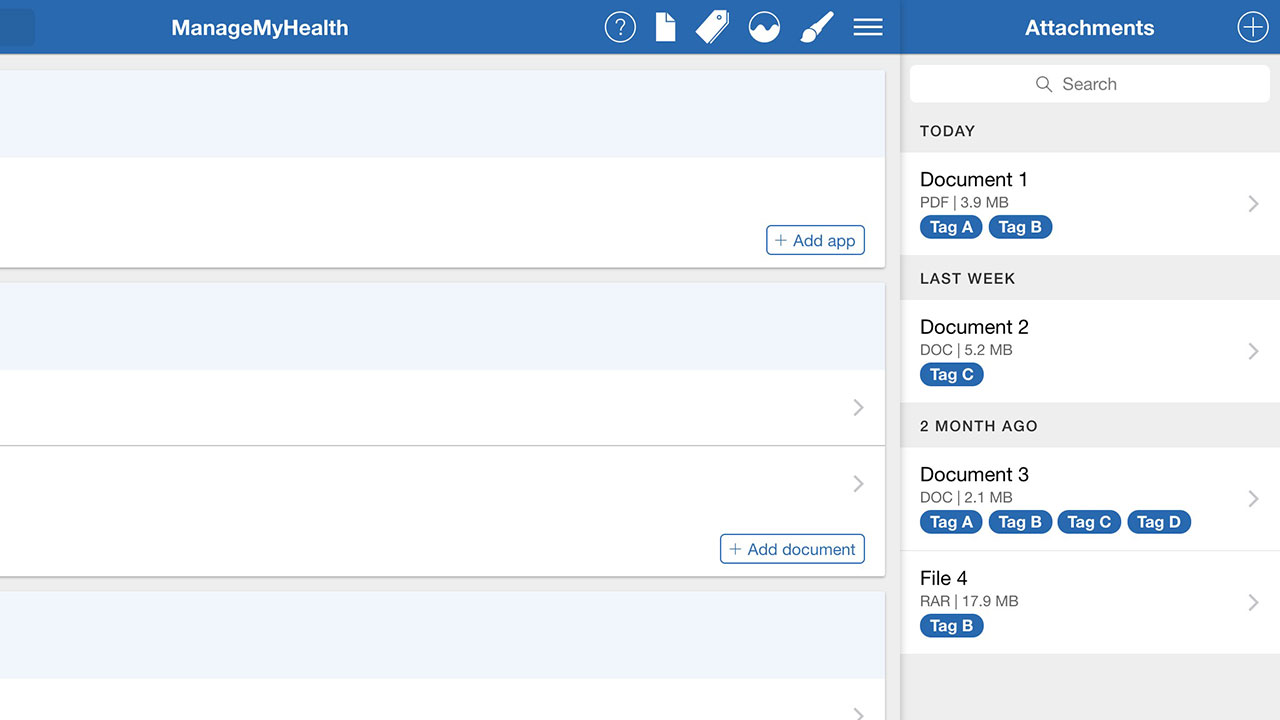Image resolution: width=1280 pixels, height=720 pixels.
Task: Expand Document 2 details chevron
Action: 1253,351
